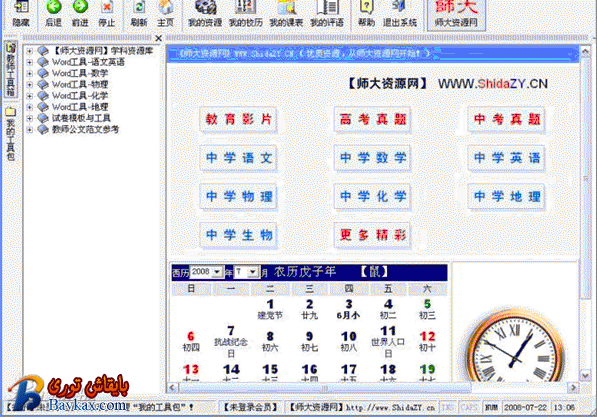Open the 中学化学 button
The width and height of the screenshot is (597, 417).
(373, 197)
